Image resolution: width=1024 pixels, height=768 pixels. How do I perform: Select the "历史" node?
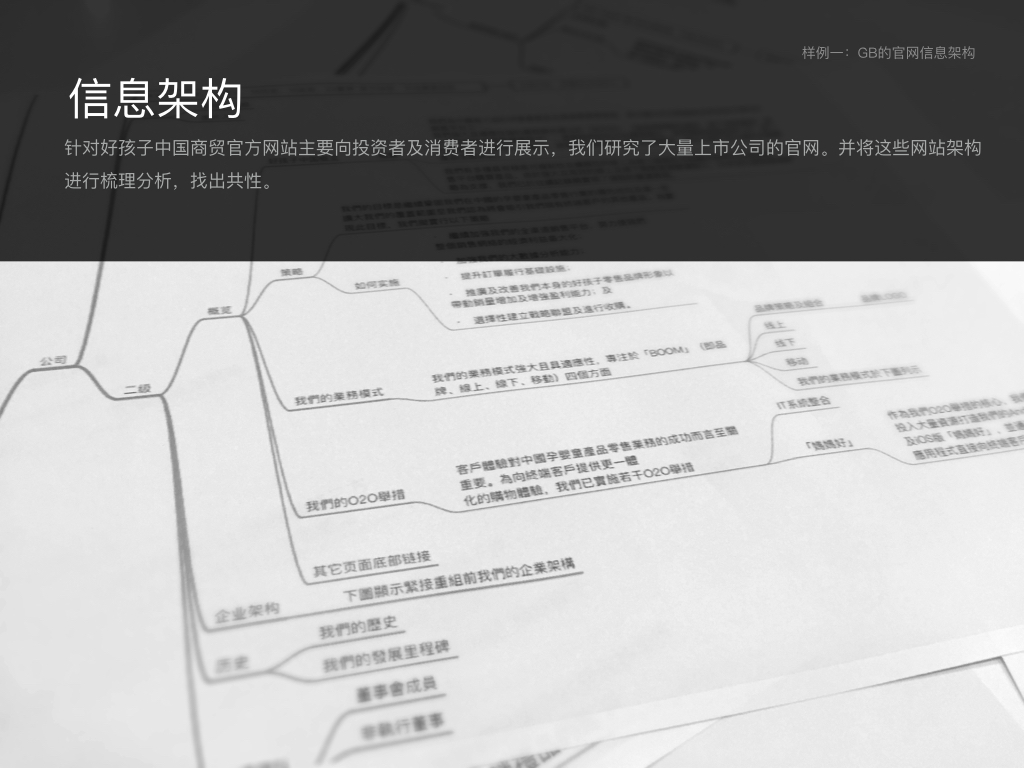click(x=232, y=664)
